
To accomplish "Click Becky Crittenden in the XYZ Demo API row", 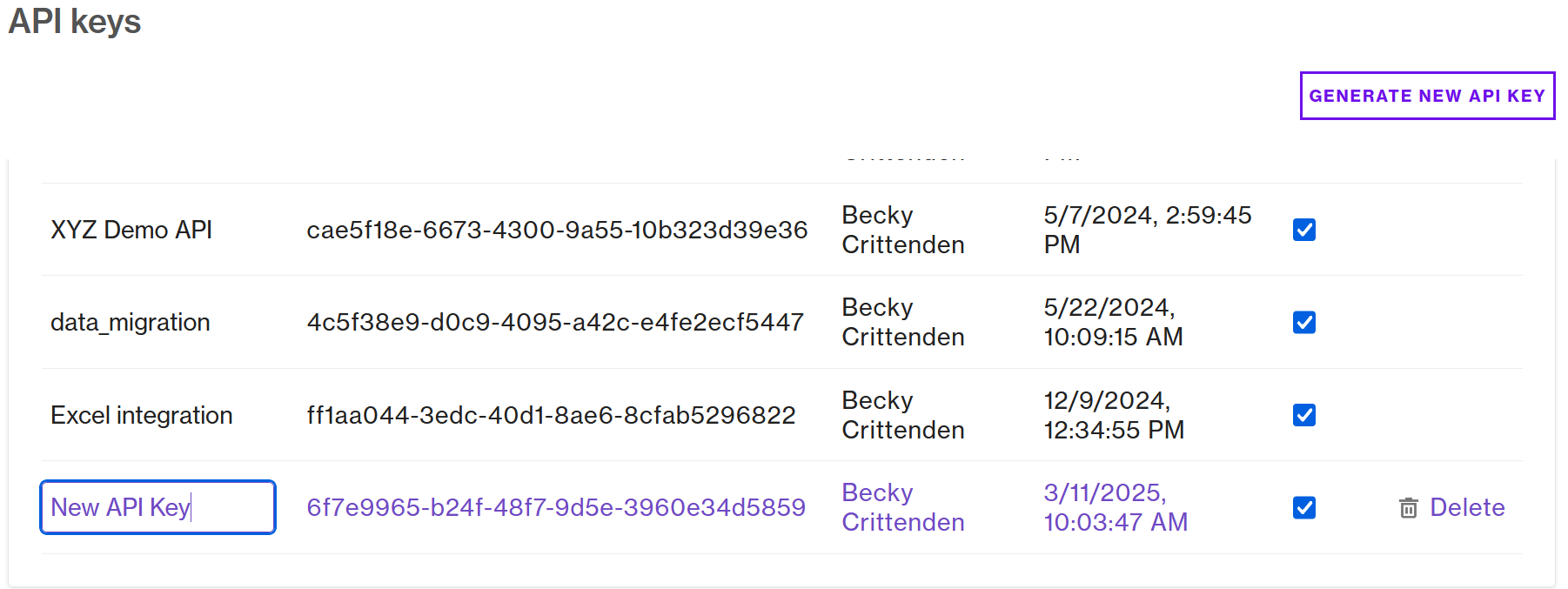I will point(902,230).
